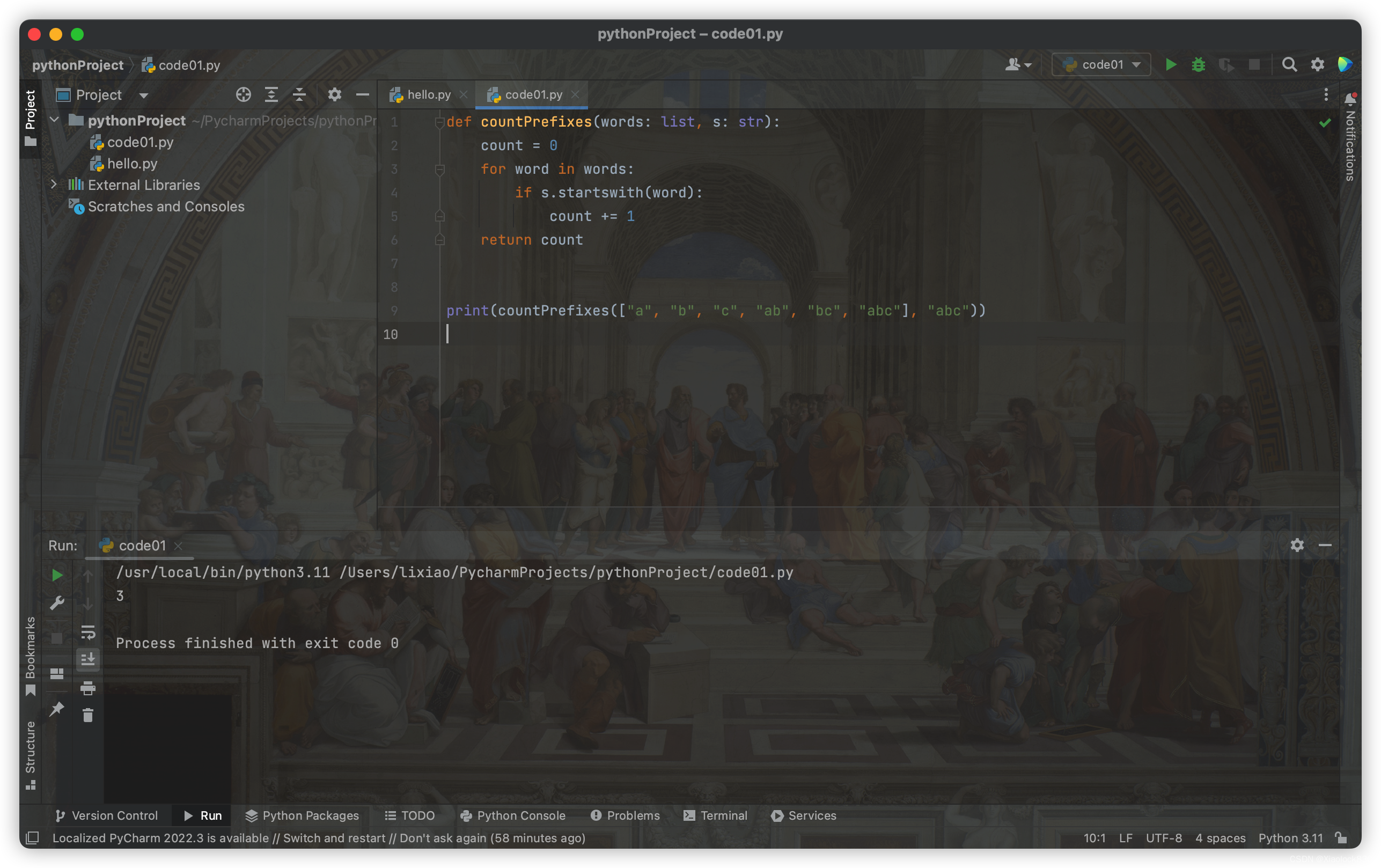Open Terminal tool tab

(715, 815)
